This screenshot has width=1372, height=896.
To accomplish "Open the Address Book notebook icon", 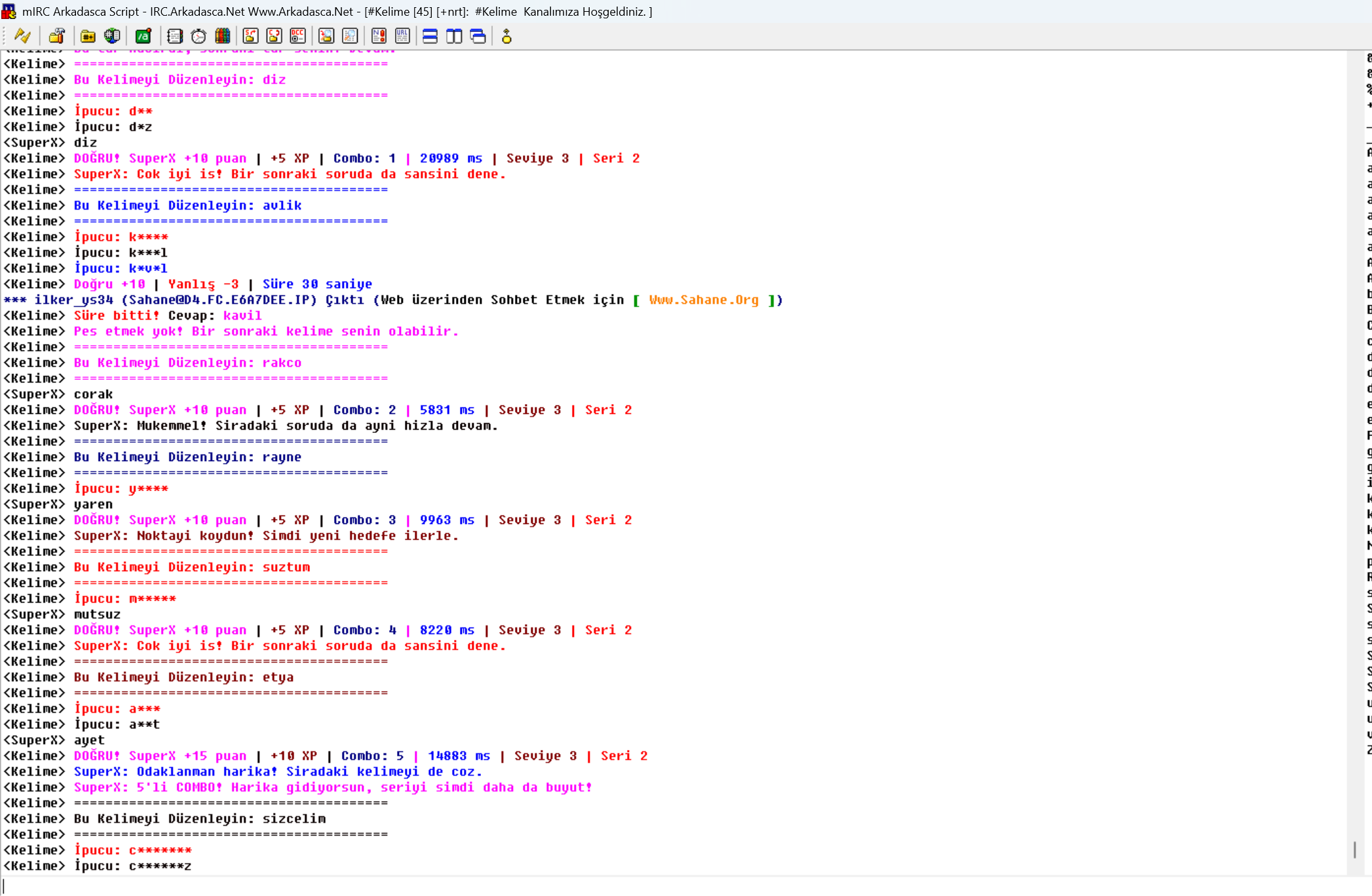I will coord(174,36).
